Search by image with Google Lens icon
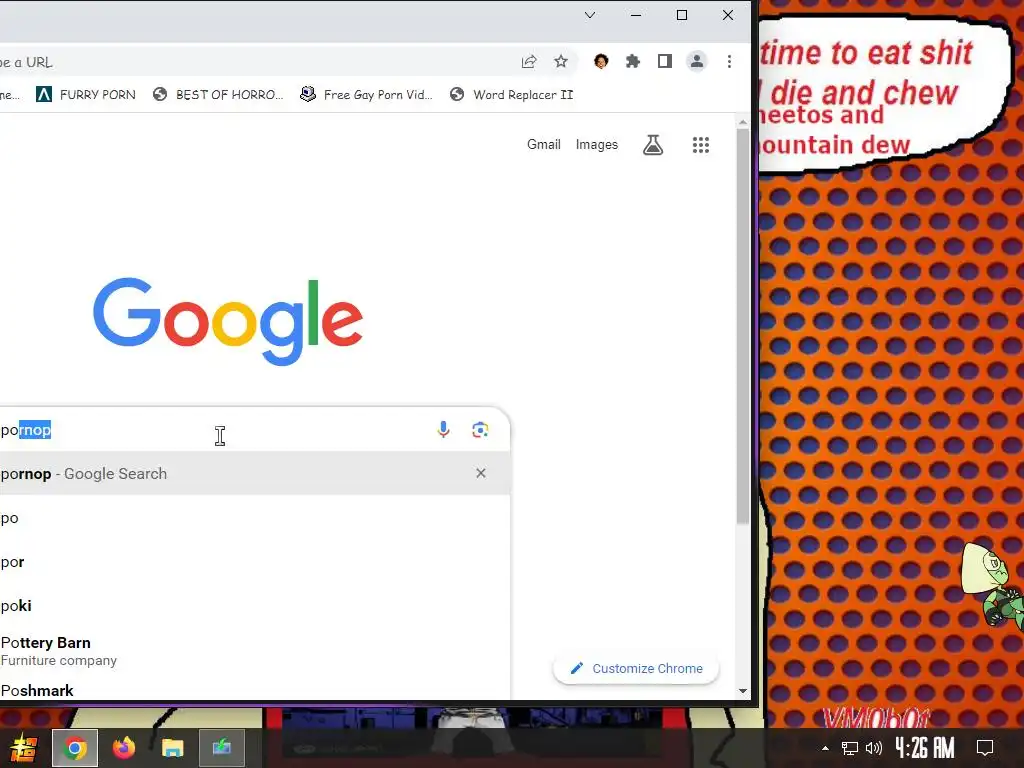The height and width of the screenshot is (768, 1024). coord(480,430)
